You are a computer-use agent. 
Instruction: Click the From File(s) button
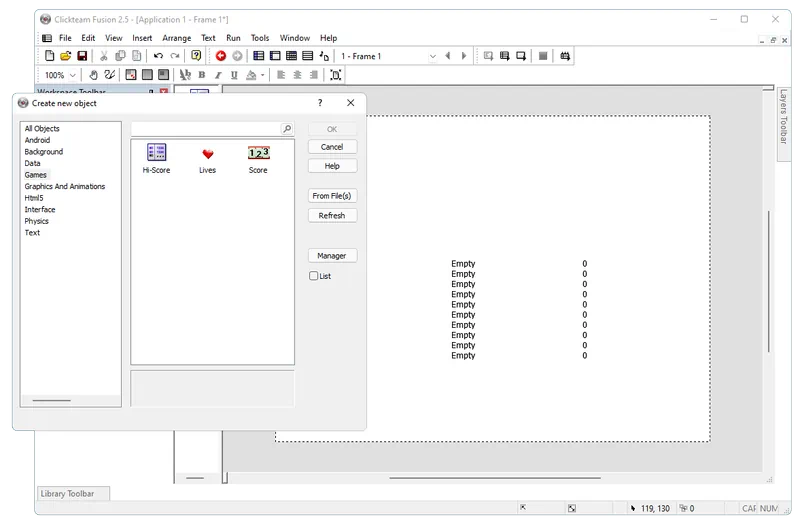click(332, 195)
